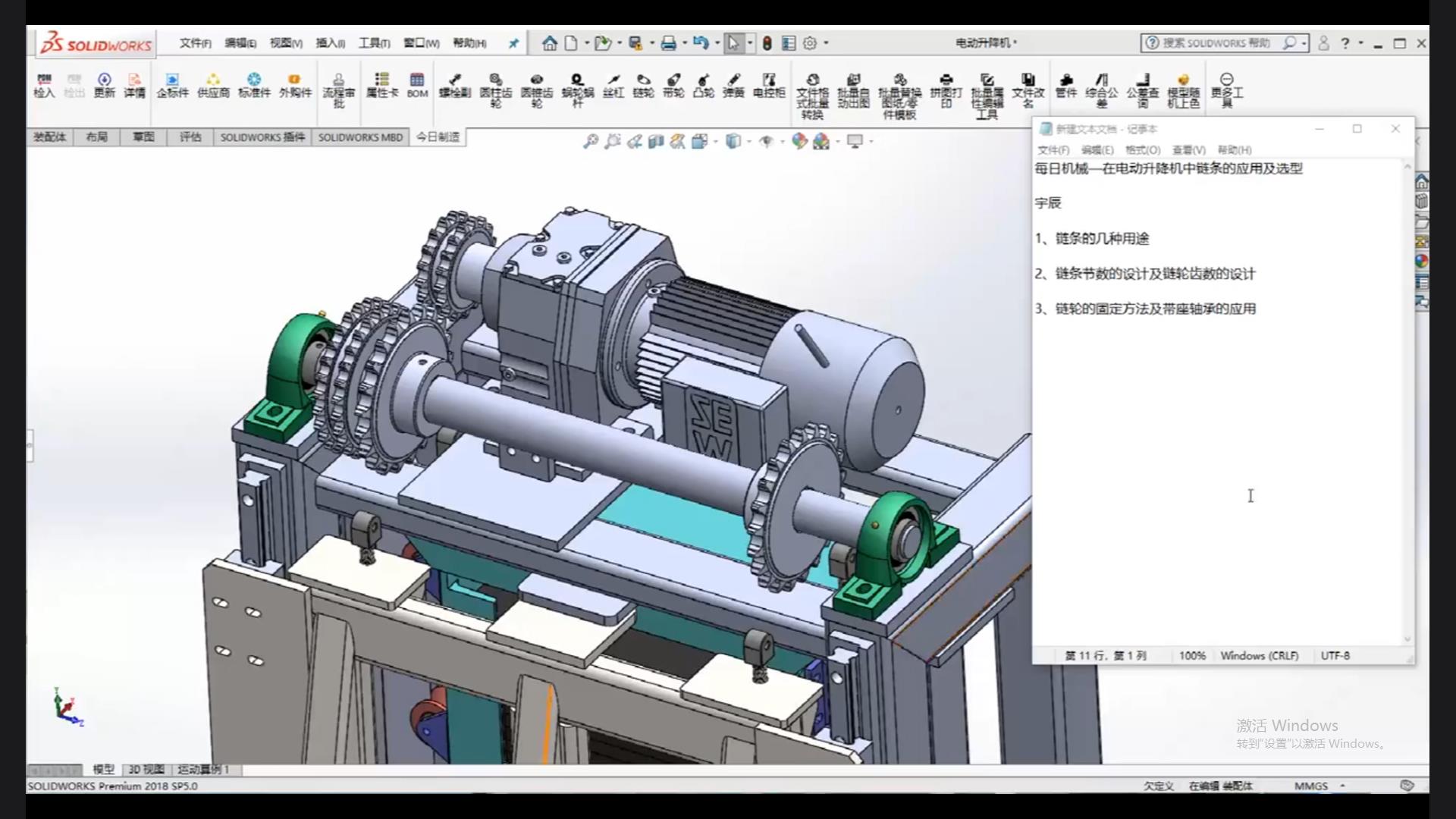This screenshot has width=1456, height=819.
Task: Toggle the menu bar pin icon
Action: click(x=513, y=43)
